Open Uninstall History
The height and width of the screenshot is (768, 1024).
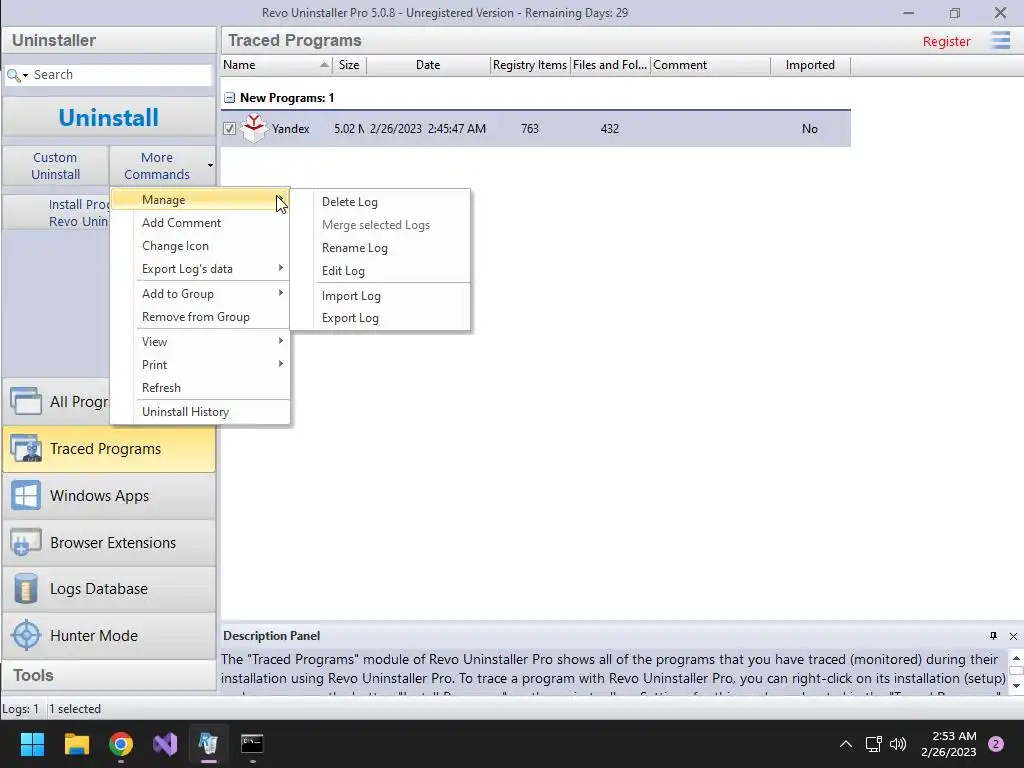click(185, 412)
